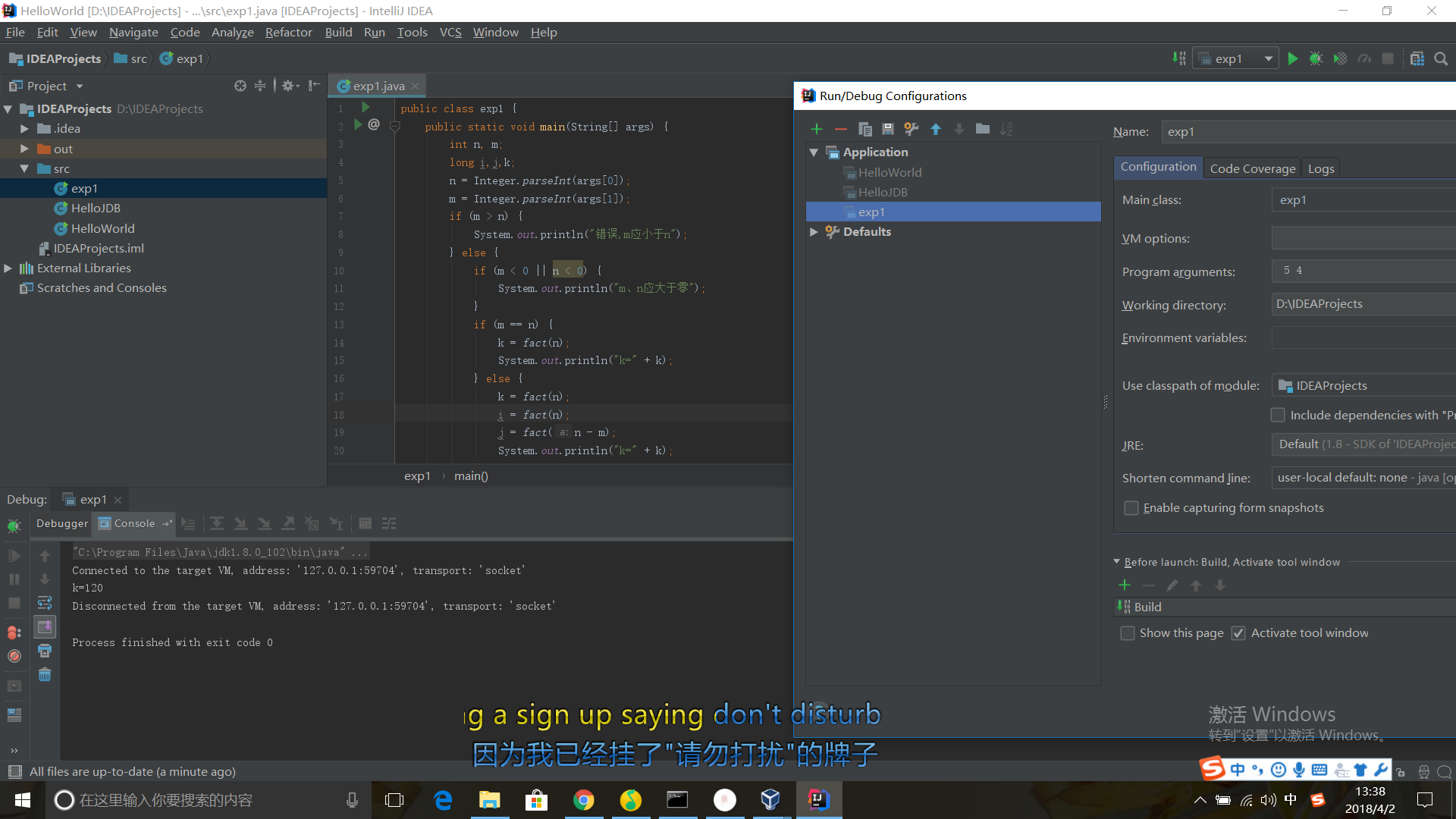Click Step Over icon in debugger toolbar

pos(217,523)
